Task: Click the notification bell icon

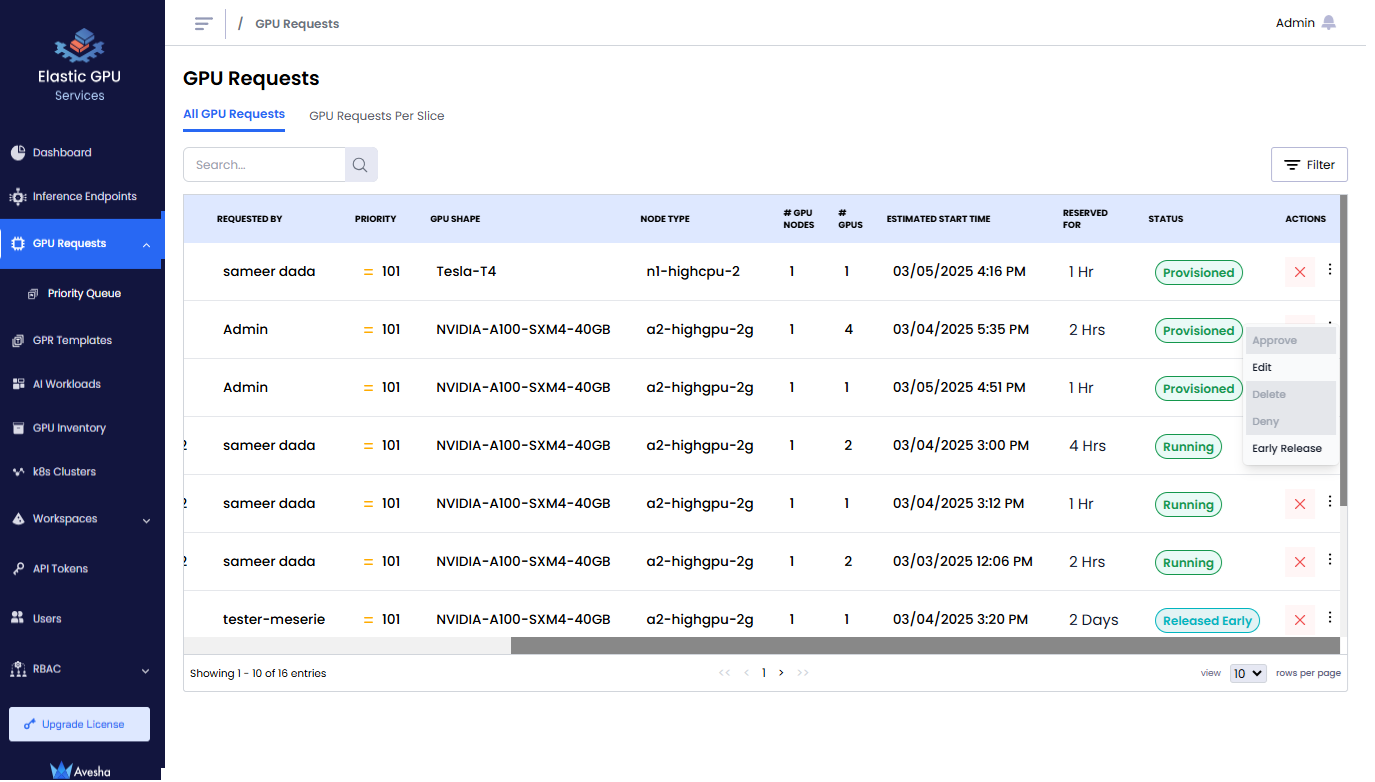Action: click(x=1328, y=23)
